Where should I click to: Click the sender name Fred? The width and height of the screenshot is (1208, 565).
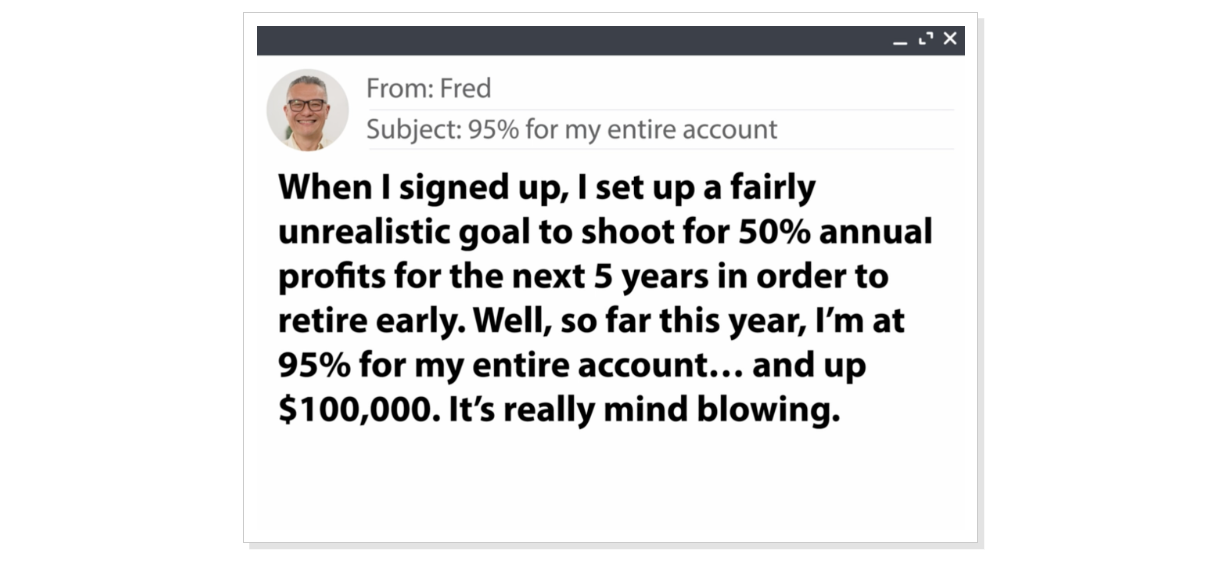(466, 89)
